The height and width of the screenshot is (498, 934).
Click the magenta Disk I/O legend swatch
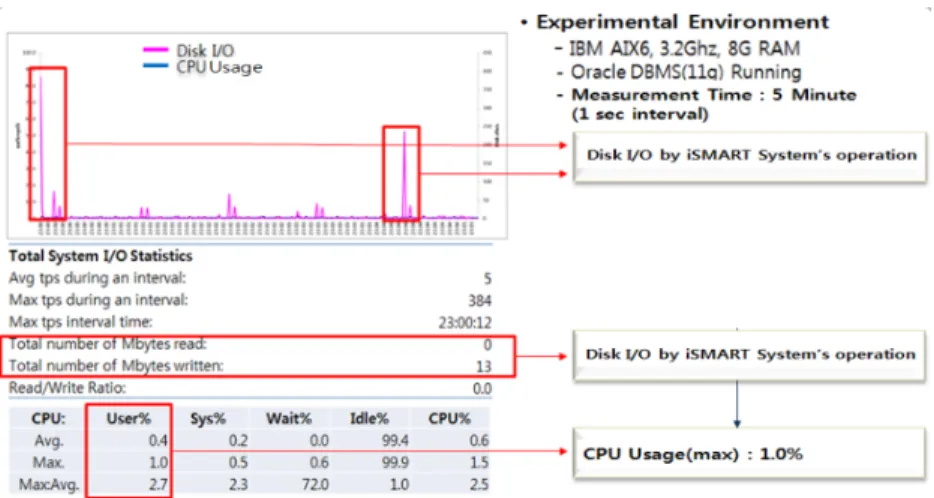click(155, 51)
